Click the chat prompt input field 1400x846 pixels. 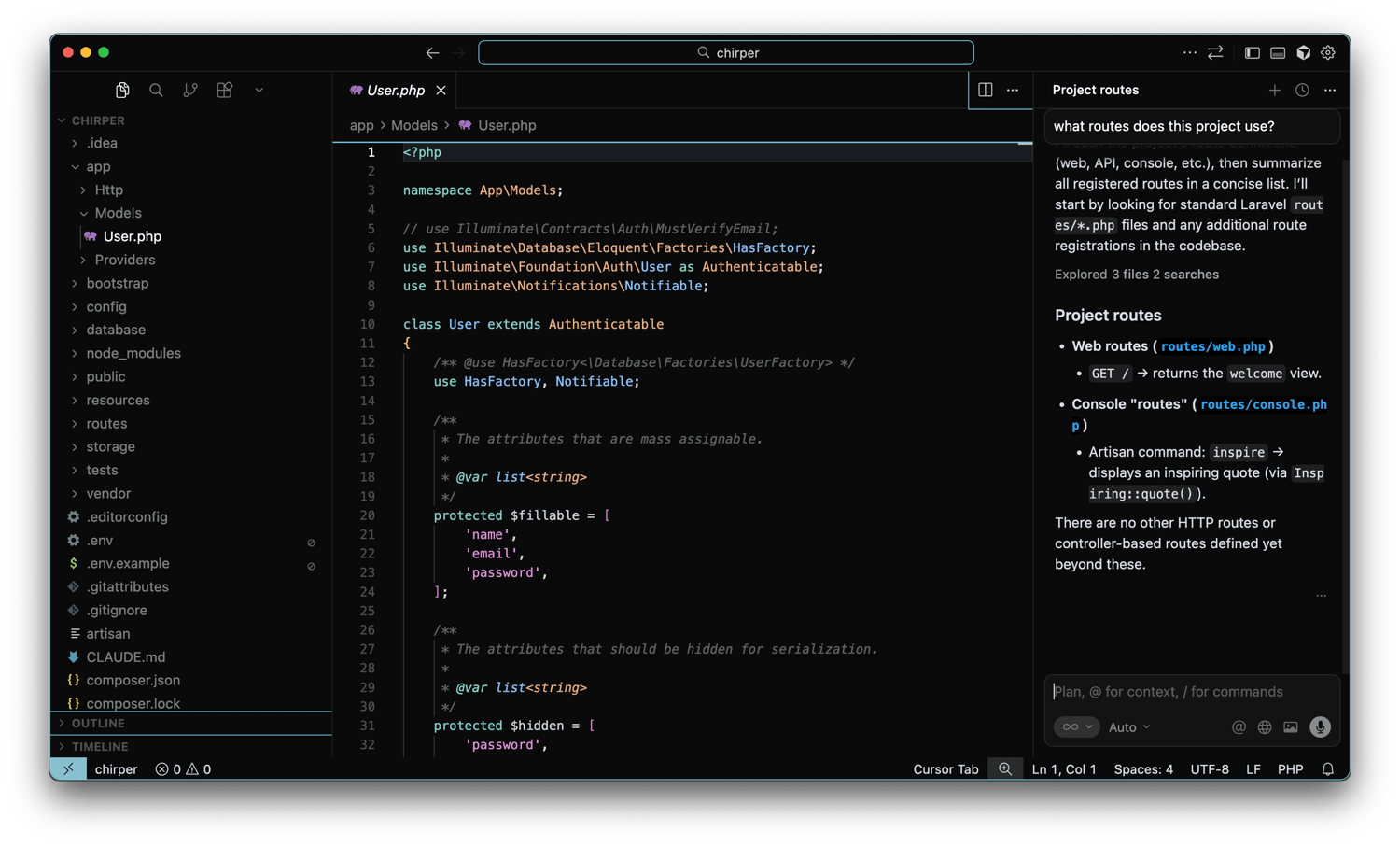point(1192,692)
